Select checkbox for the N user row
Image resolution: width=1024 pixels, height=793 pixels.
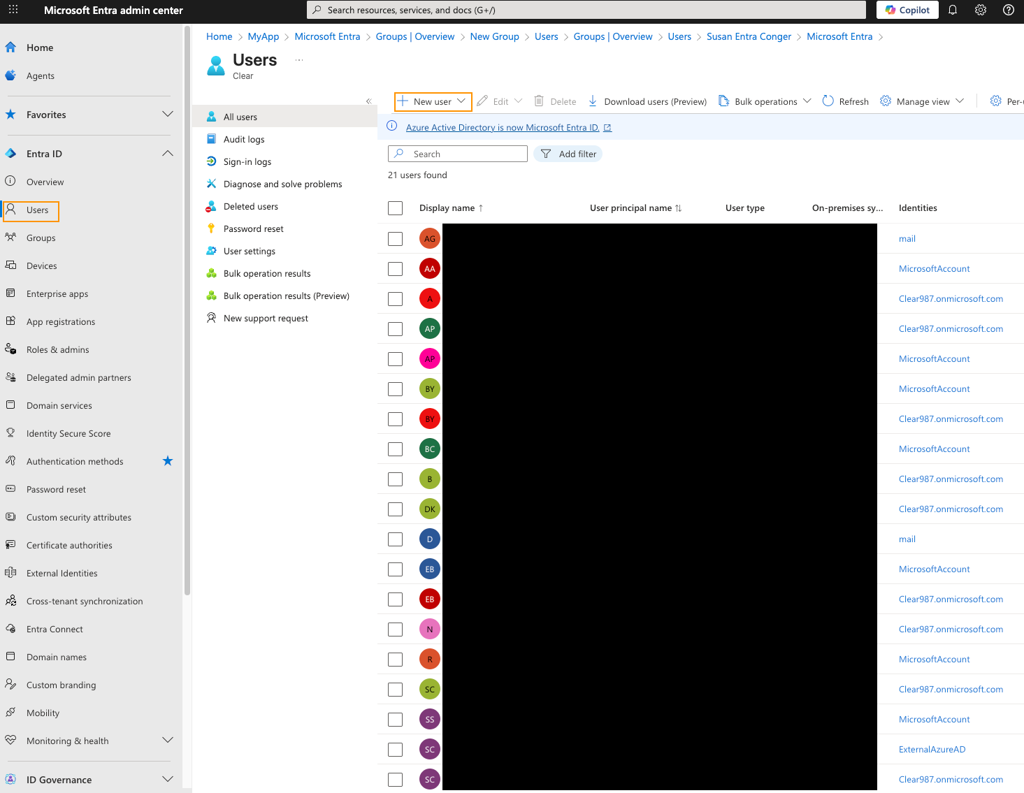(x=395, y=629)
